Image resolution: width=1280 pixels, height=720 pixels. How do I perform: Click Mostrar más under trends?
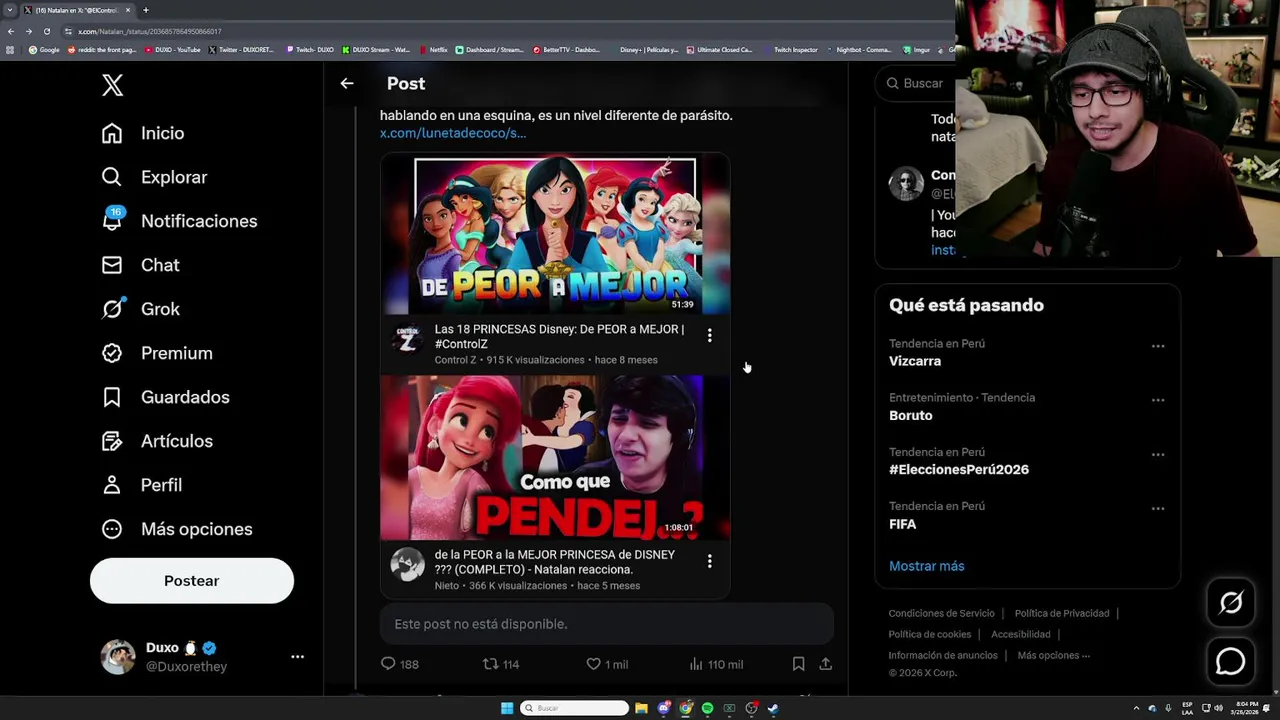(927, 566)
